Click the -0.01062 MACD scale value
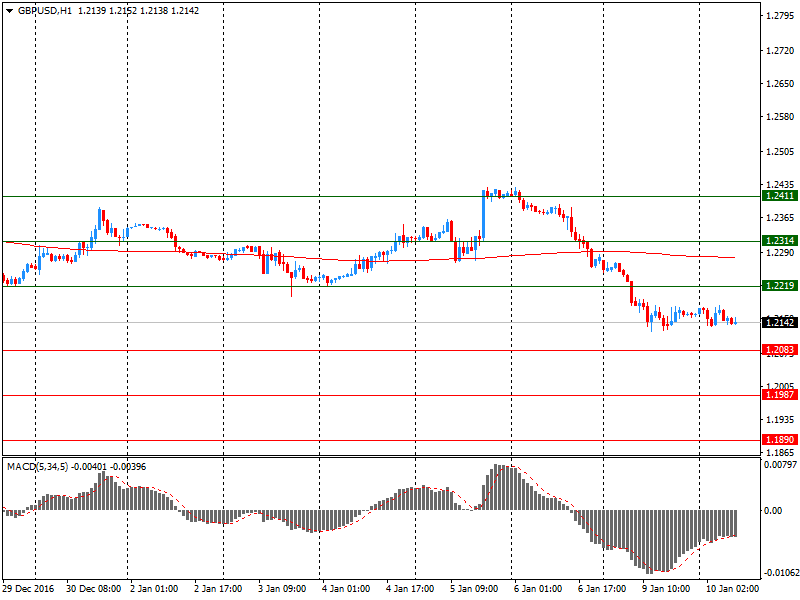 click(781, 573)
